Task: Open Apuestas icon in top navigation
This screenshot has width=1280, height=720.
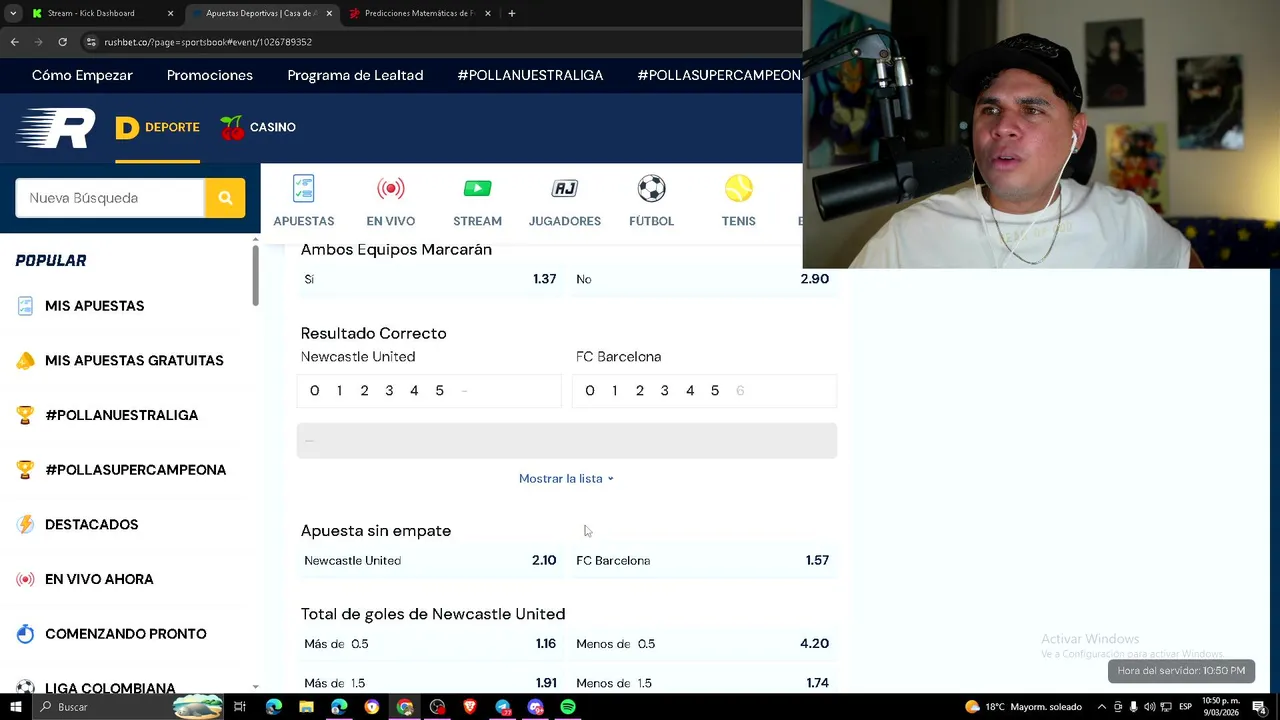Action: point(304,201)
